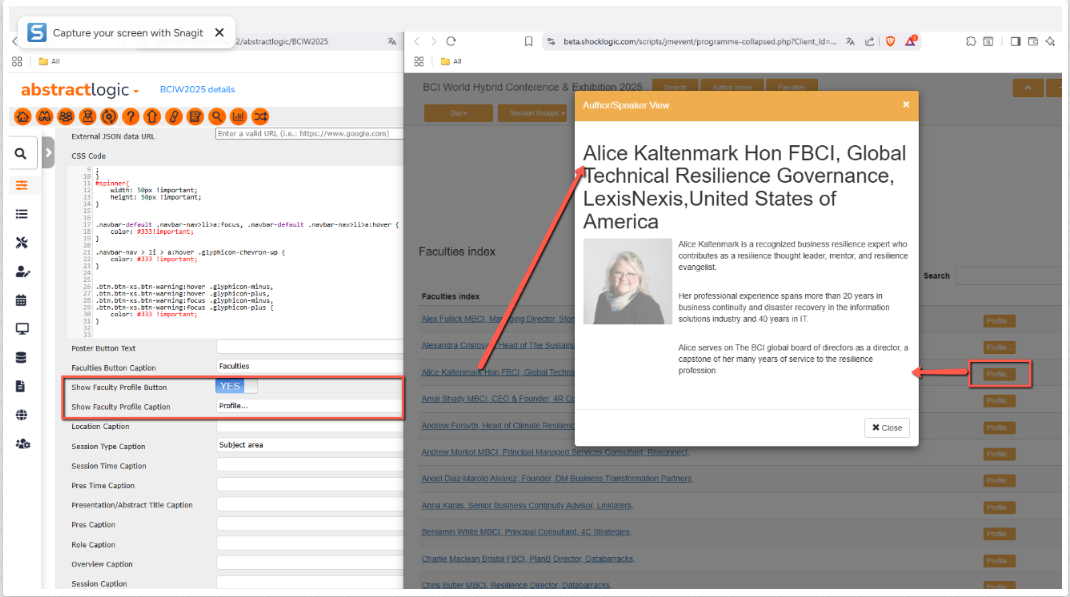Click Profile button in Alice Kaltenmark row
Image resolution: width=1070 pixels, height=597 pixels.
coord(999,374)
